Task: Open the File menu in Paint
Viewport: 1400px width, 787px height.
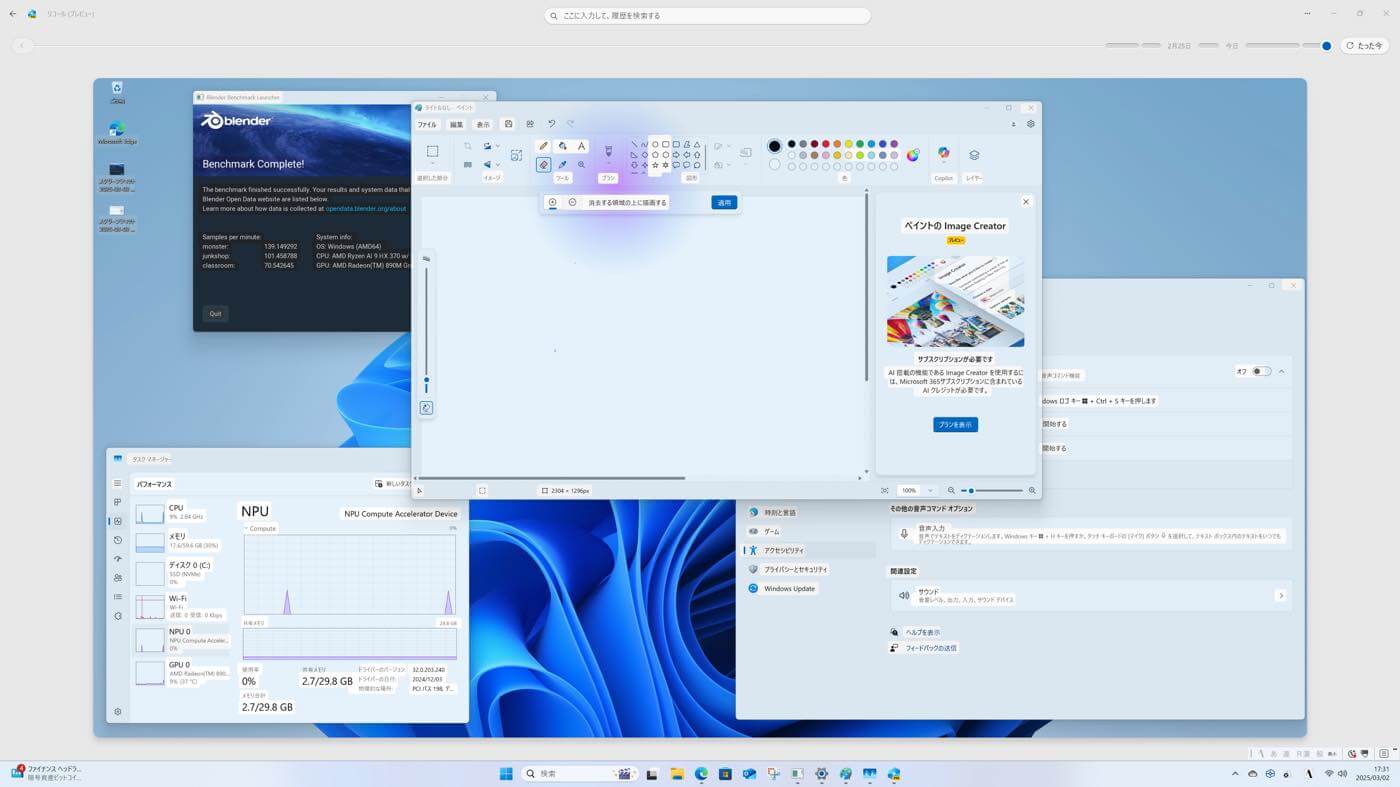Action: pos(427,125)
